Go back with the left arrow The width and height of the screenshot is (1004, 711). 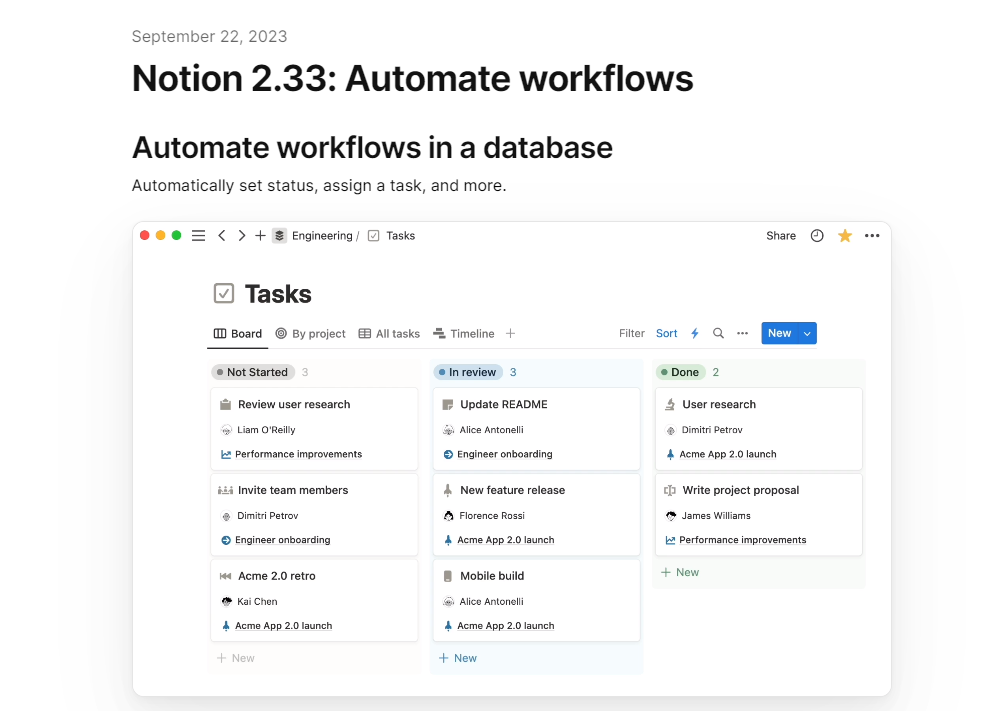click(222, 236)
